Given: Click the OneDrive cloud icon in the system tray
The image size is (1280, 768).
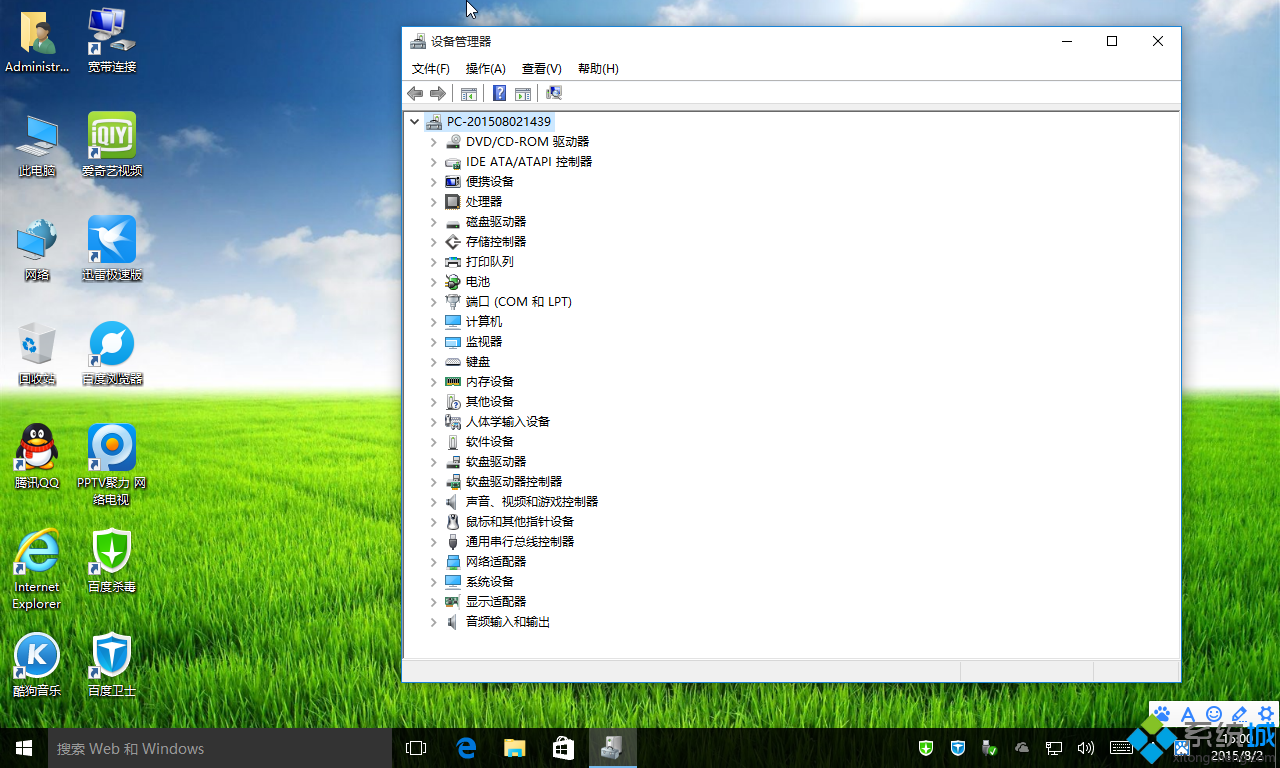Looking at the screenshot, I should (1021, 747).
